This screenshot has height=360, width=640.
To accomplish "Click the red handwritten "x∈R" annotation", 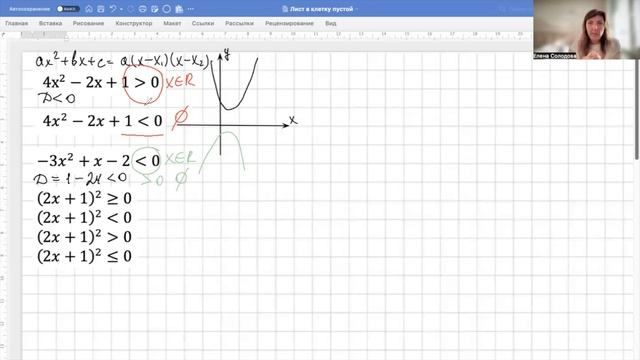I will tap(180, 81).
